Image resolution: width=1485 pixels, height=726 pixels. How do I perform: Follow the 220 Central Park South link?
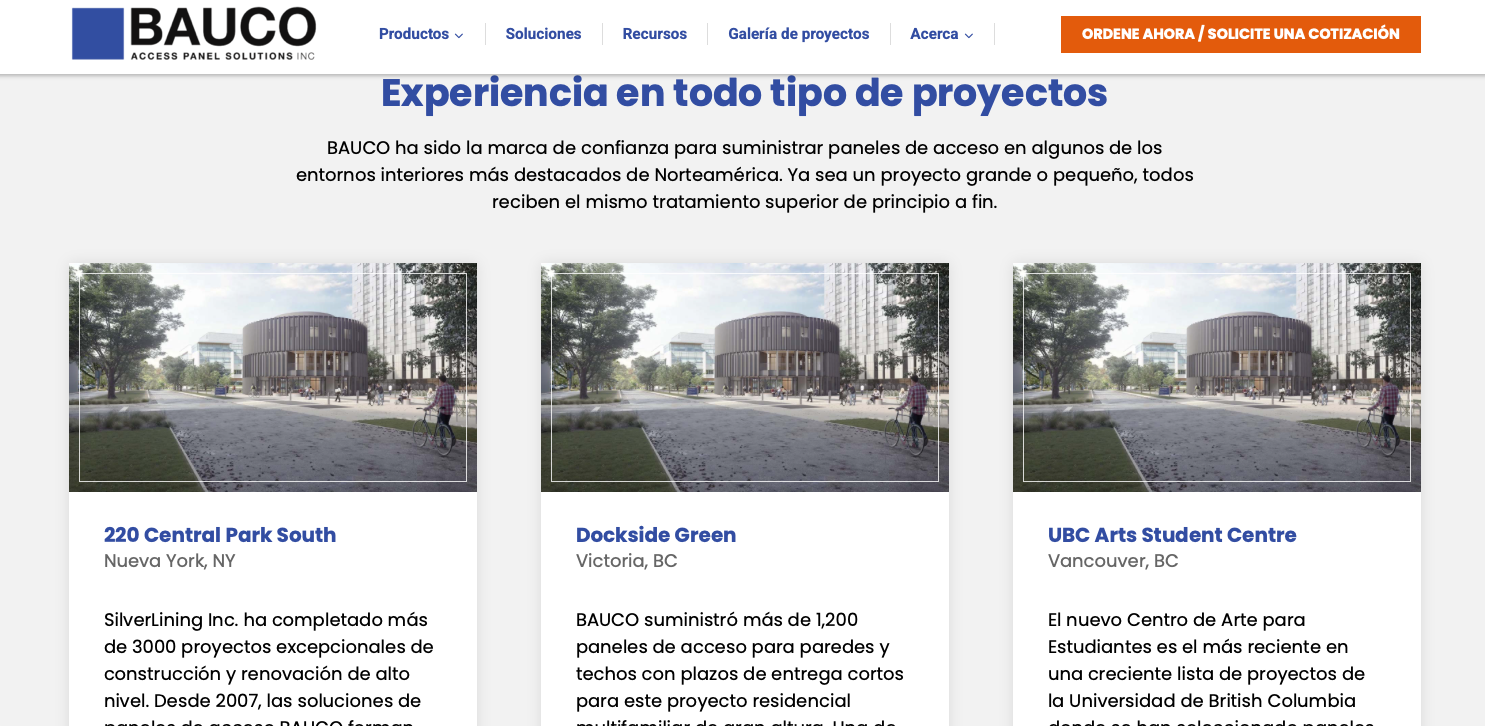coord(220,535)
